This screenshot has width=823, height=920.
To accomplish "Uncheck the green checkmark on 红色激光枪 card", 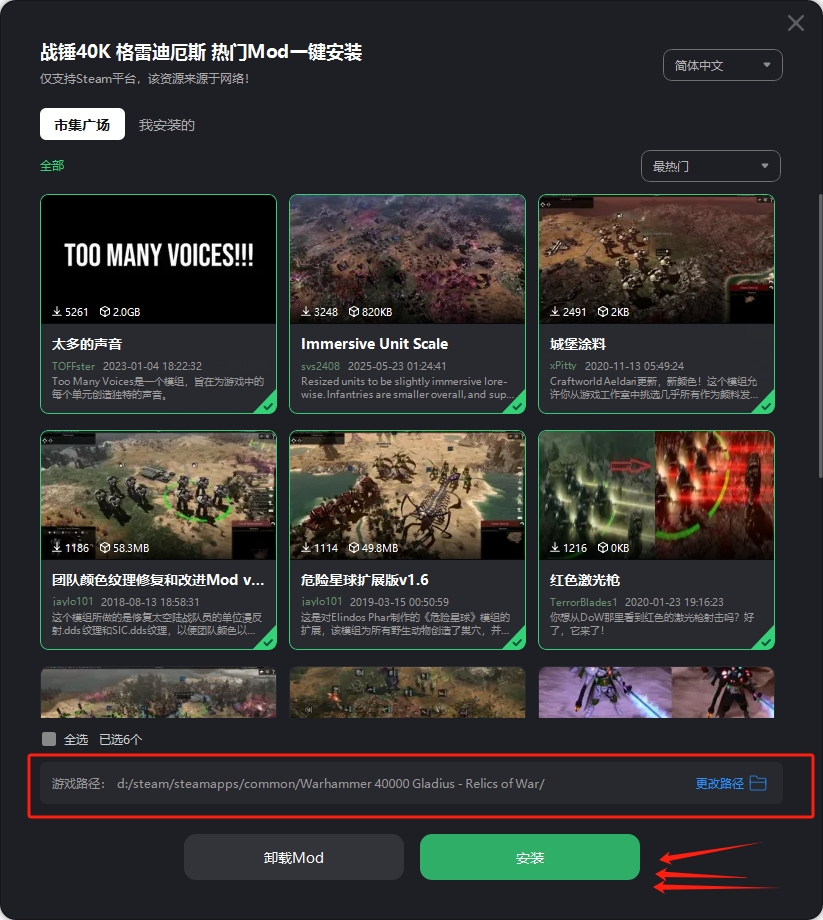I will coord(764,641).
